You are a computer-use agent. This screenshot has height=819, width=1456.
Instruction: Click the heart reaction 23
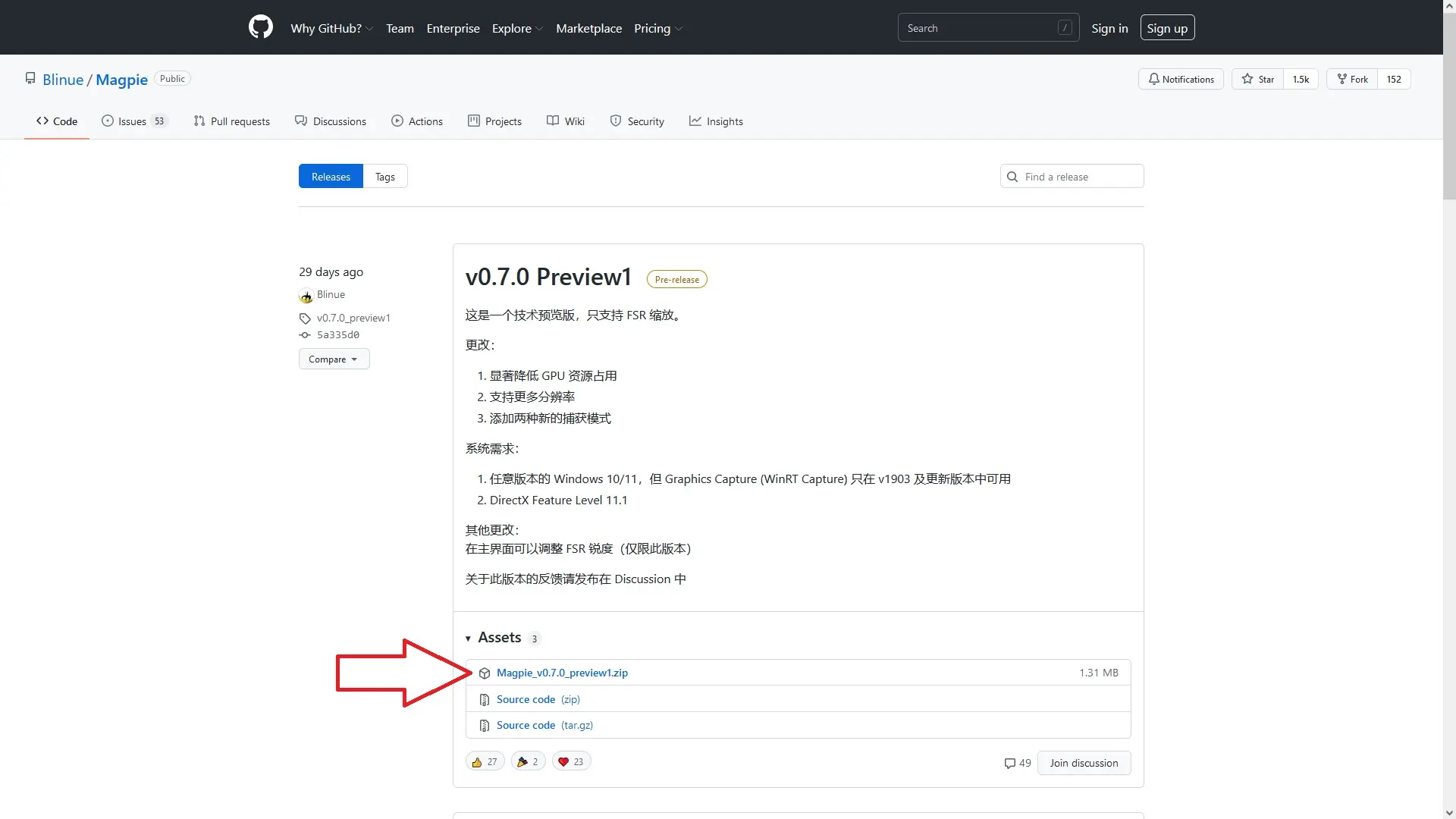571,761
